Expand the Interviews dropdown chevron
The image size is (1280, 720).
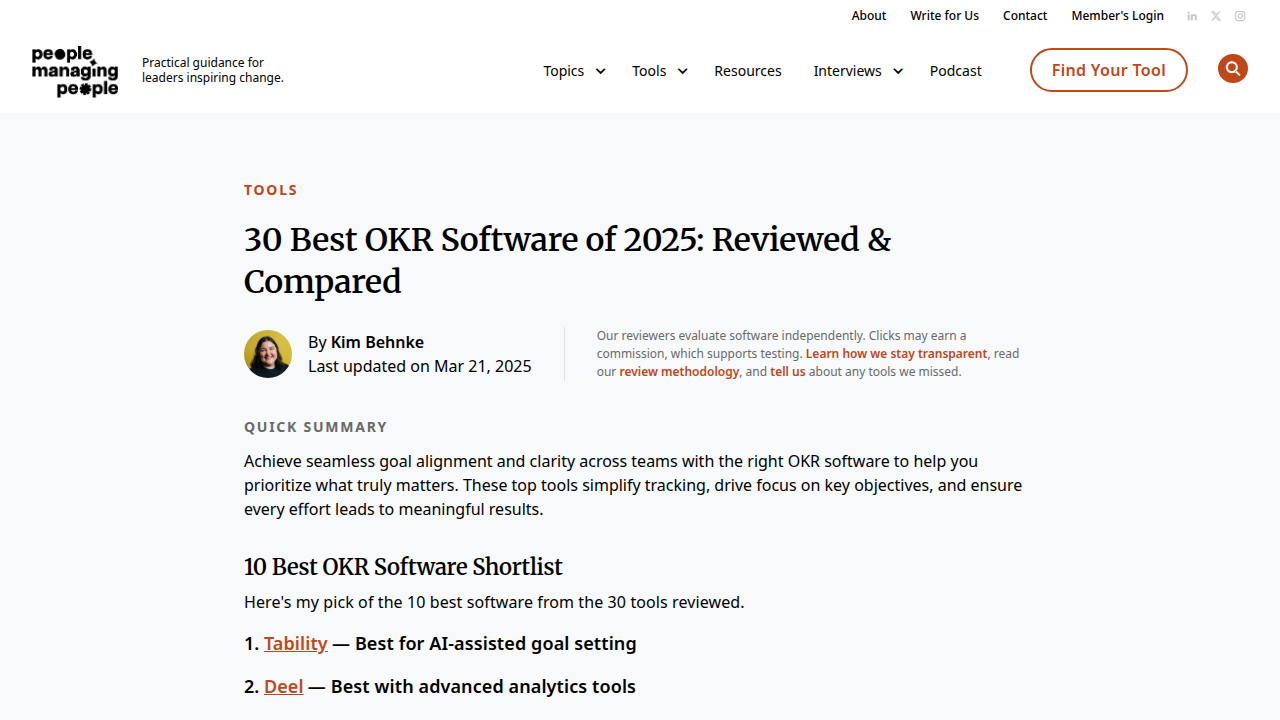(x=898, y=71)
